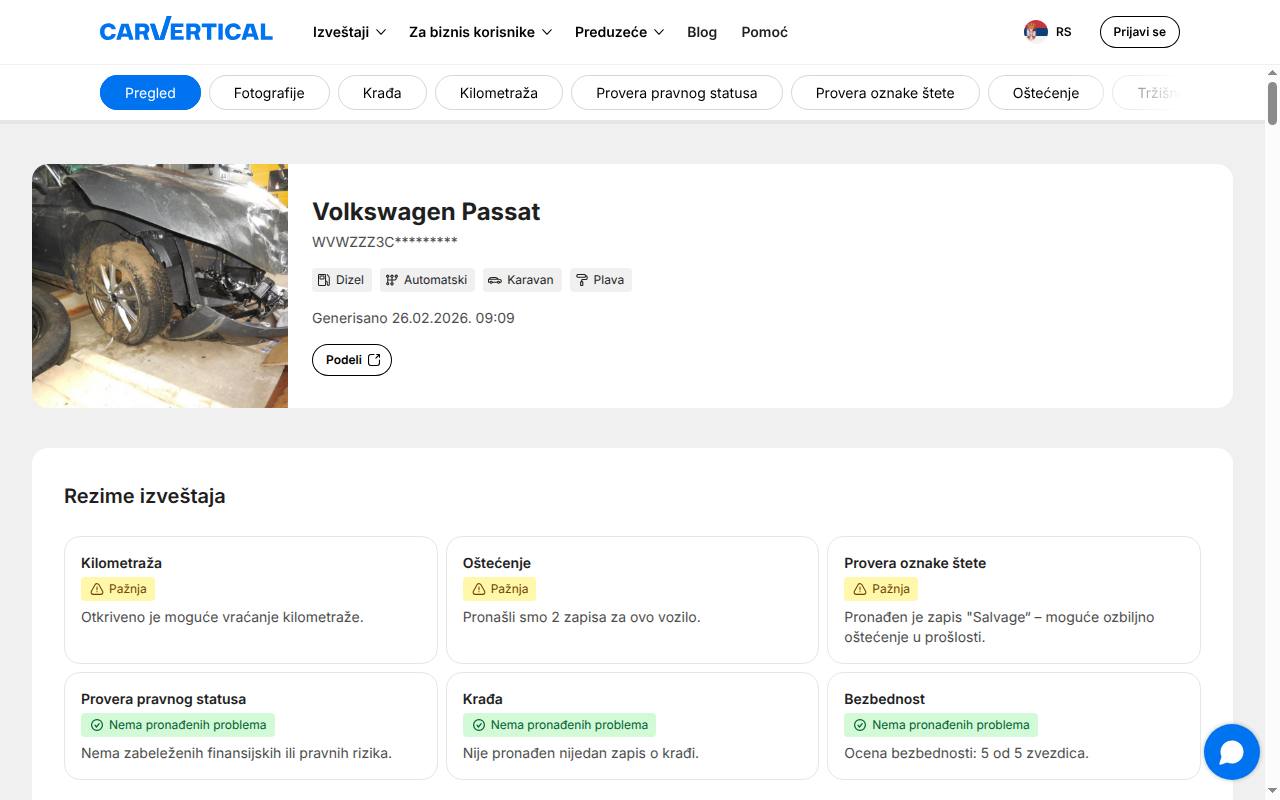
Task: Open the Oštećenje tab
Action: click(x=1046, y=93)
